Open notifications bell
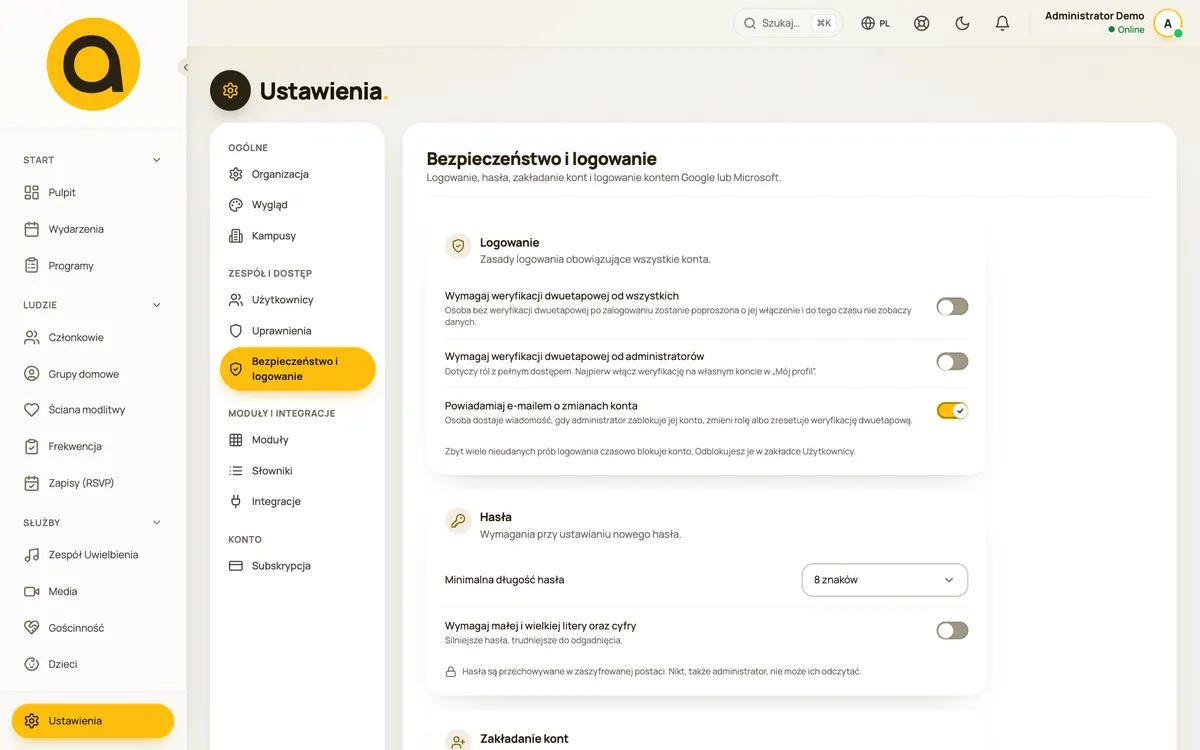This screenshot has height=750, width=1200. coord(1002,23)
